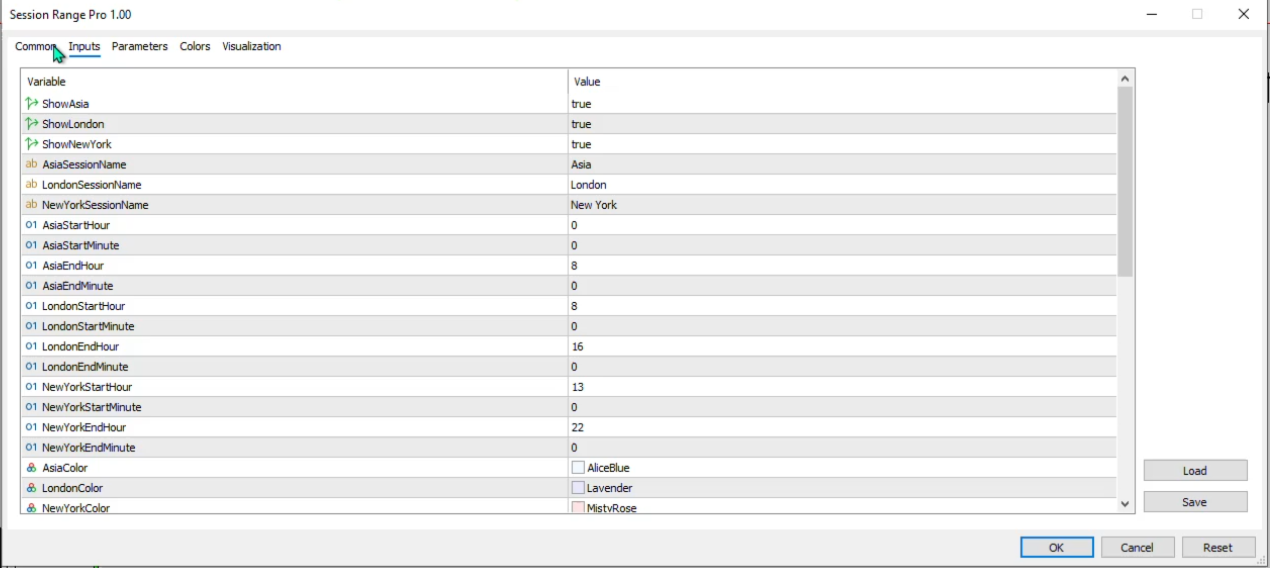This screenshot has width=1270, height=568.
Task: Click the integer icon beside LondonStartHour
Action: (31, 306)
